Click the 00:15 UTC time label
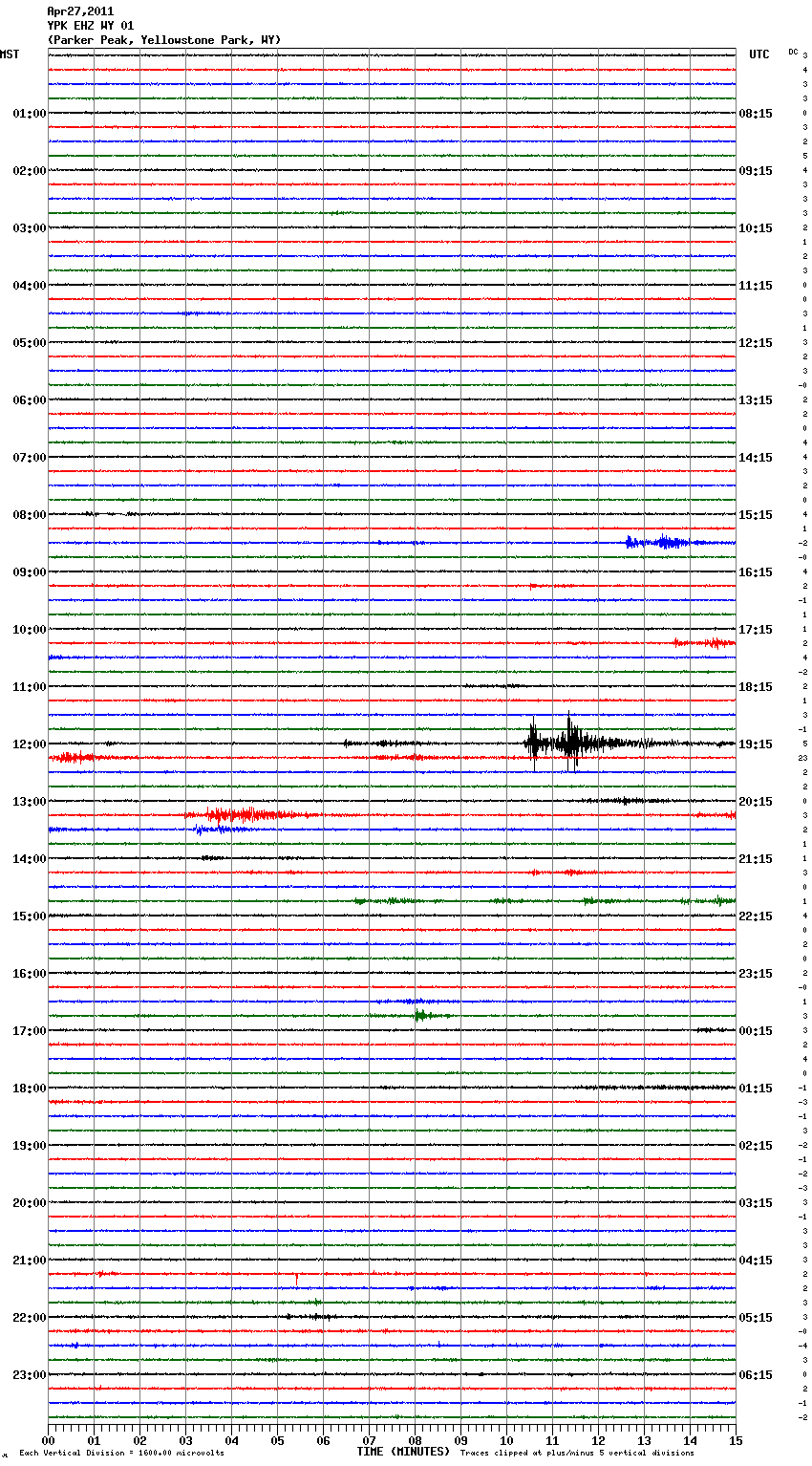 [x=756, y=1031]
